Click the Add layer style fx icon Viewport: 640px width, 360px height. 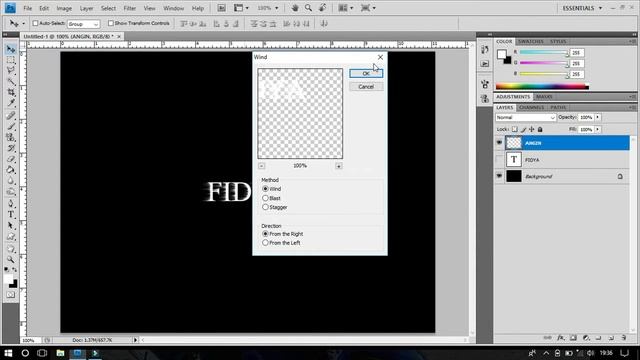coord(561,338)
